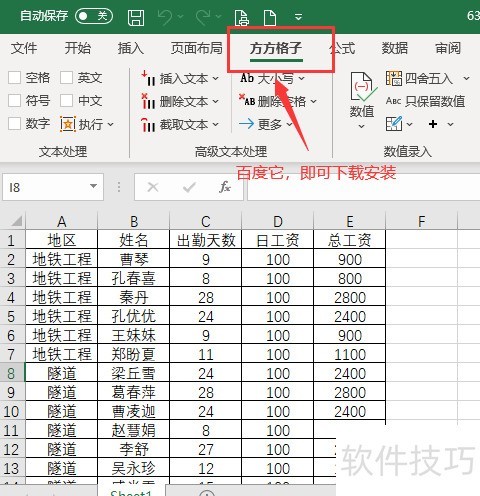480x496 pixels.
Task: Select column C header
Action: (206, 221)
